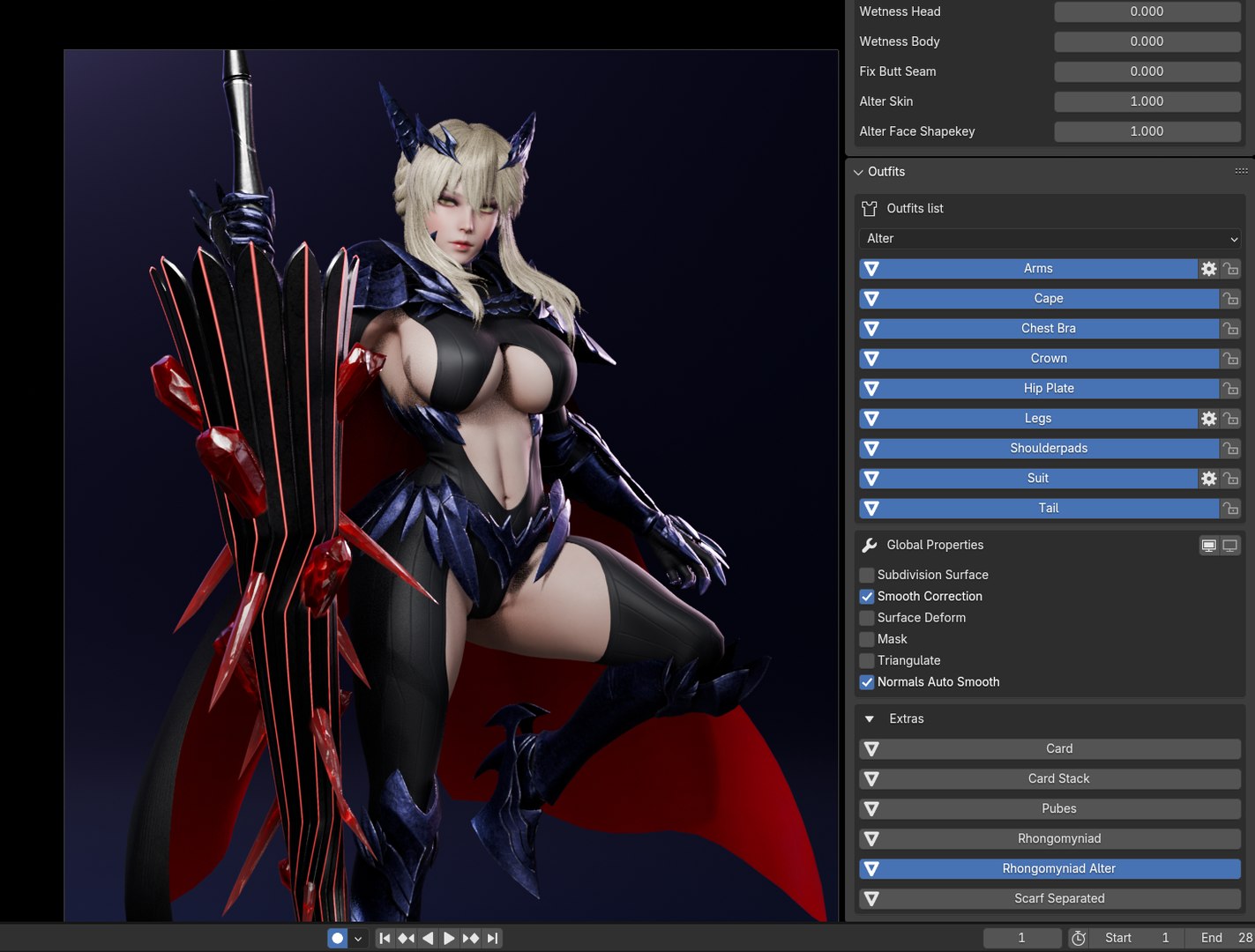Viewport: 1255px width, 952px height.
Task: Play the animation forward
Action: (x=449, y=938)
